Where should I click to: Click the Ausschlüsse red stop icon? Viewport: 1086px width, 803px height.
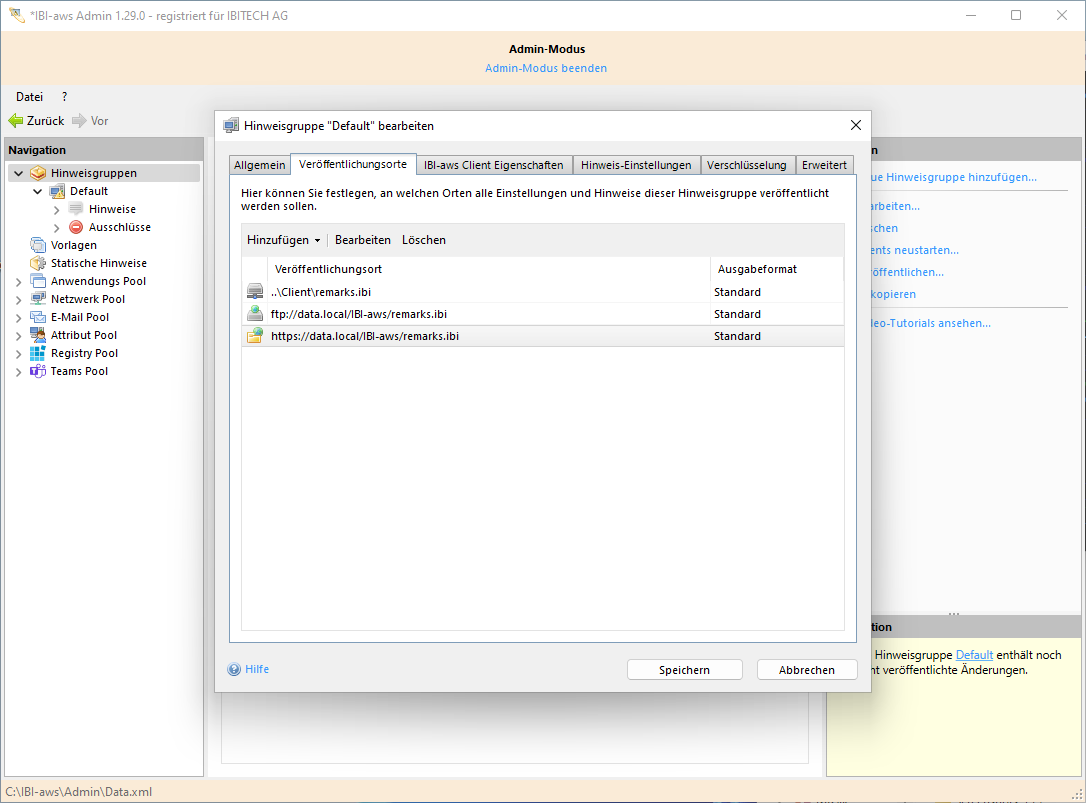pyautogui.click(x=76, y=227)
